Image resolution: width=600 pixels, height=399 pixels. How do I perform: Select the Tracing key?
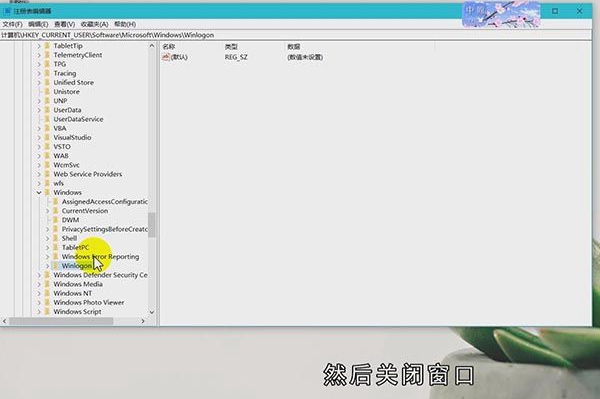click(x=65, y=73)
